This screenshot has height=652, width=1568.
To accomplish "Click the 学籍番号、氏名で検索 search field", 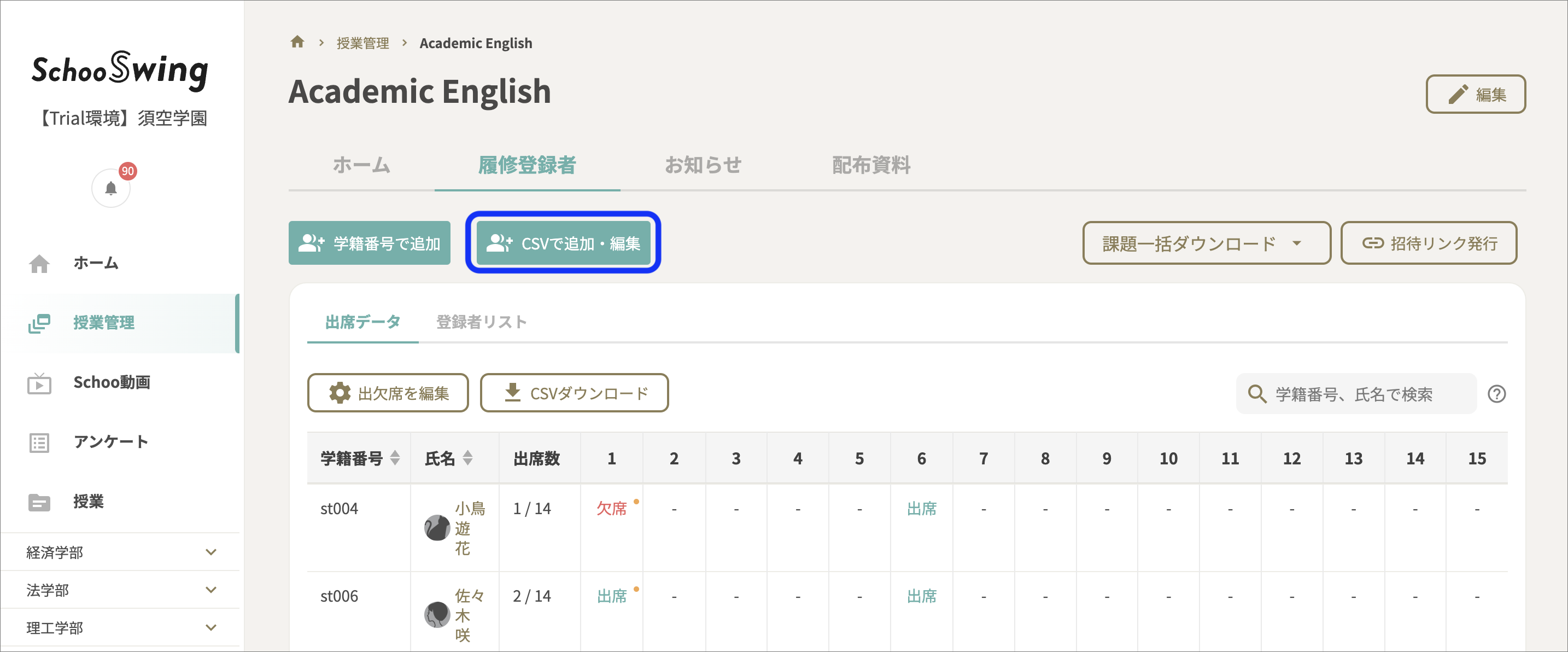I will (1356, 394).
